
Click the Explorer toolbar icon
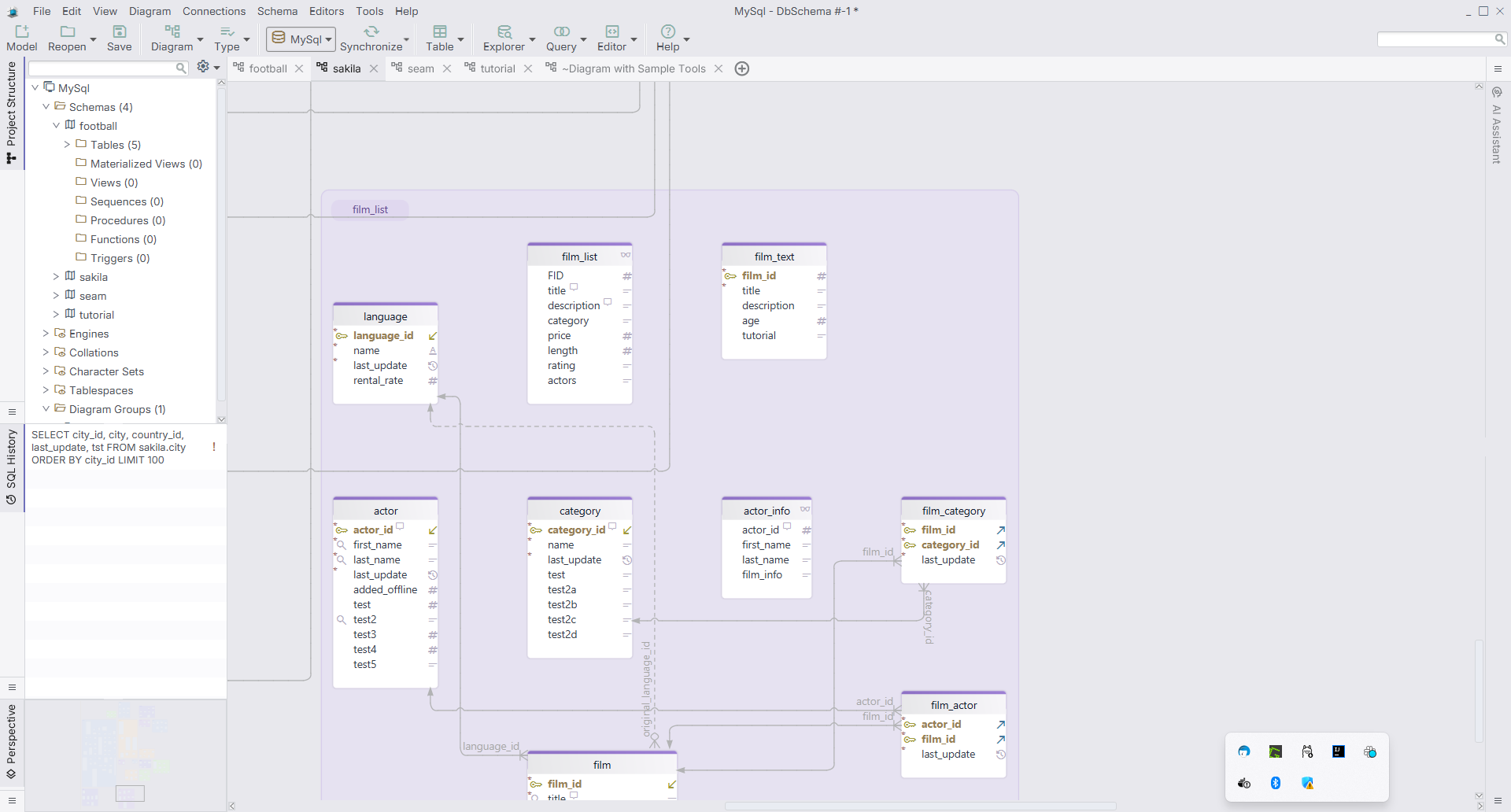coord(504,32)
